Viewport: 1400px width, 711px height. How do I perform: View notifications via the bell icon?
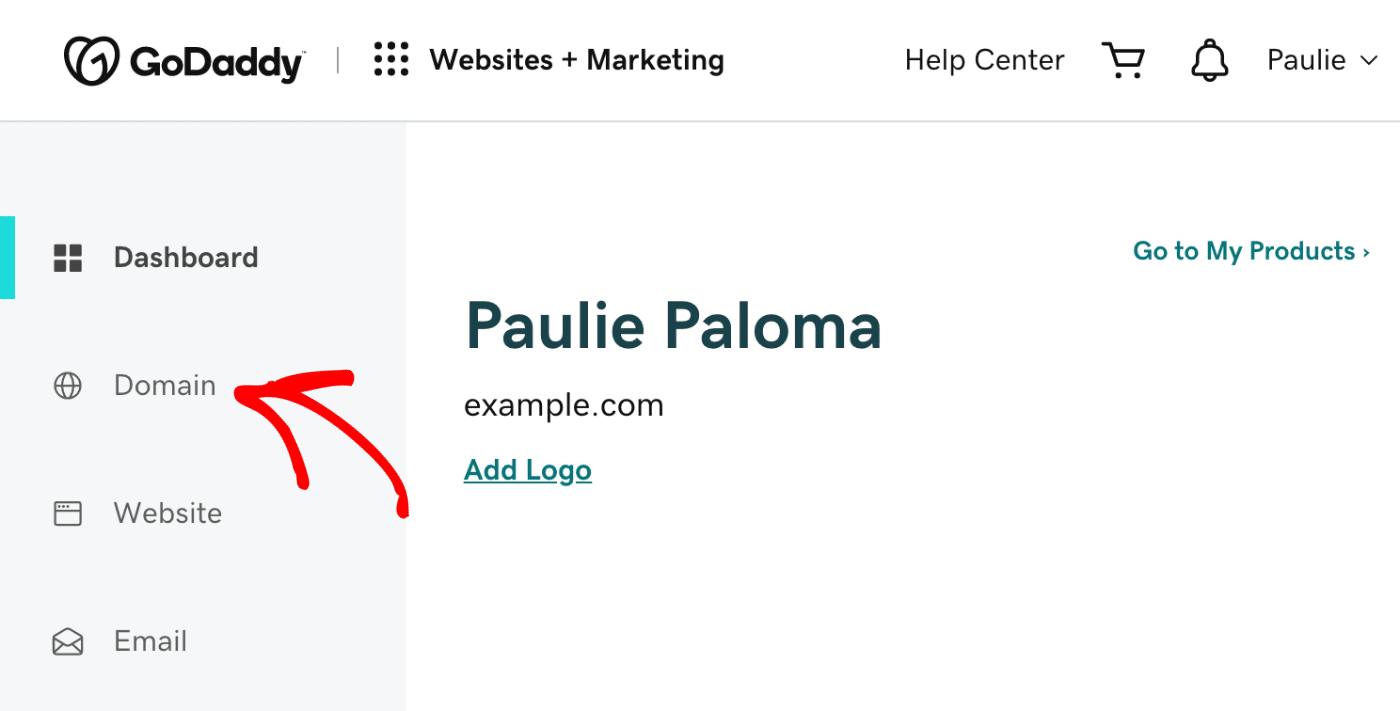(1209, 59)
